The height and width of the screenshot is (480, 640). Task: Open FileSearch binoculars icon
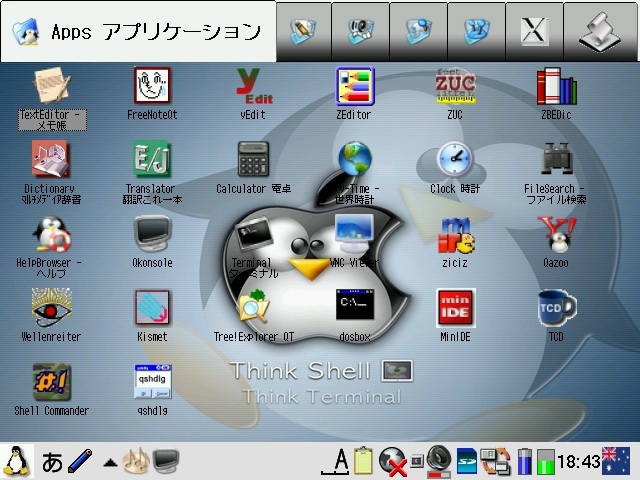pos(556,160)
